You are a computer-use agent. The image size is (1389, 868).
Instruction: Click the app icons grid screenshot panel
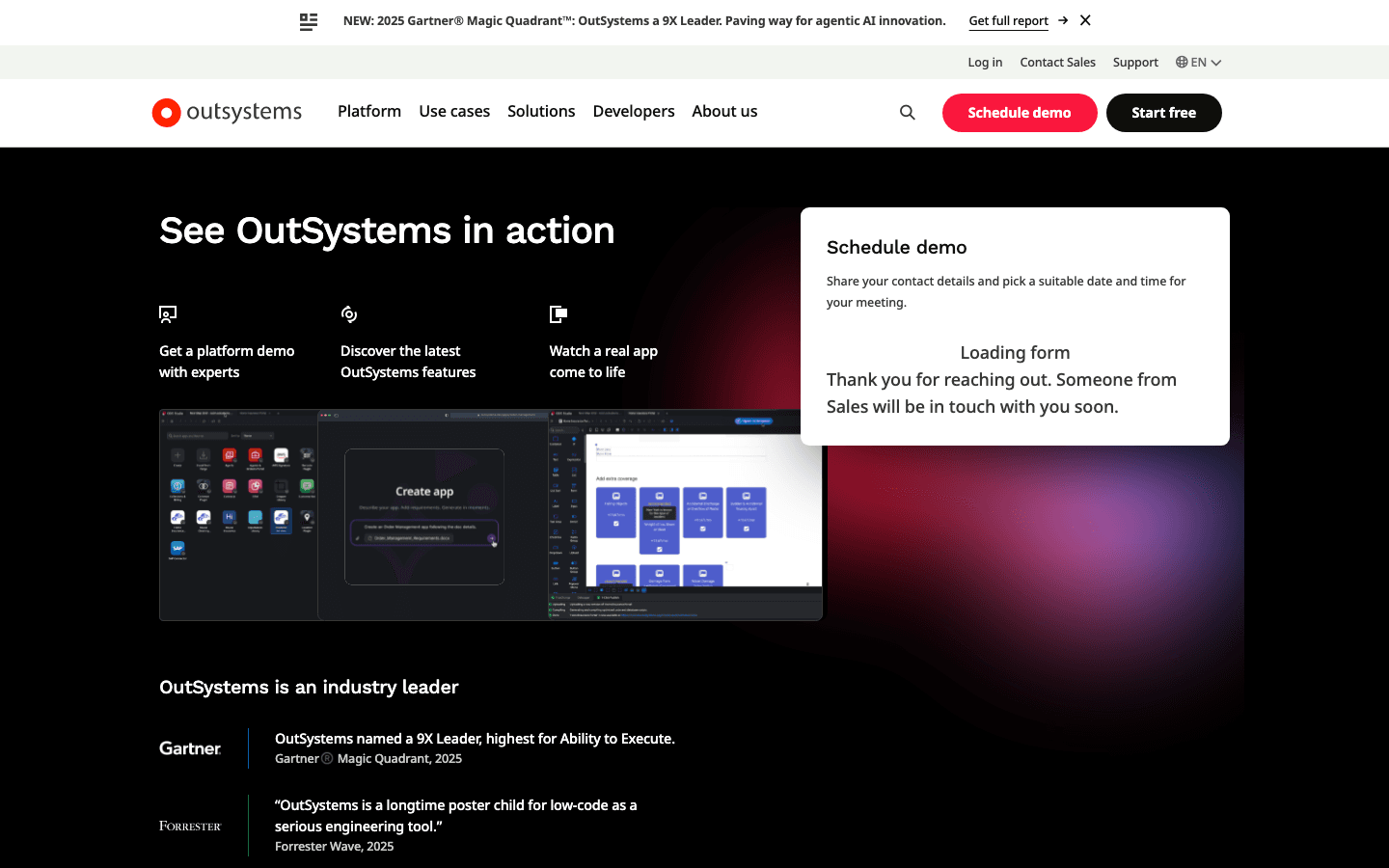[x=238, y=515]
